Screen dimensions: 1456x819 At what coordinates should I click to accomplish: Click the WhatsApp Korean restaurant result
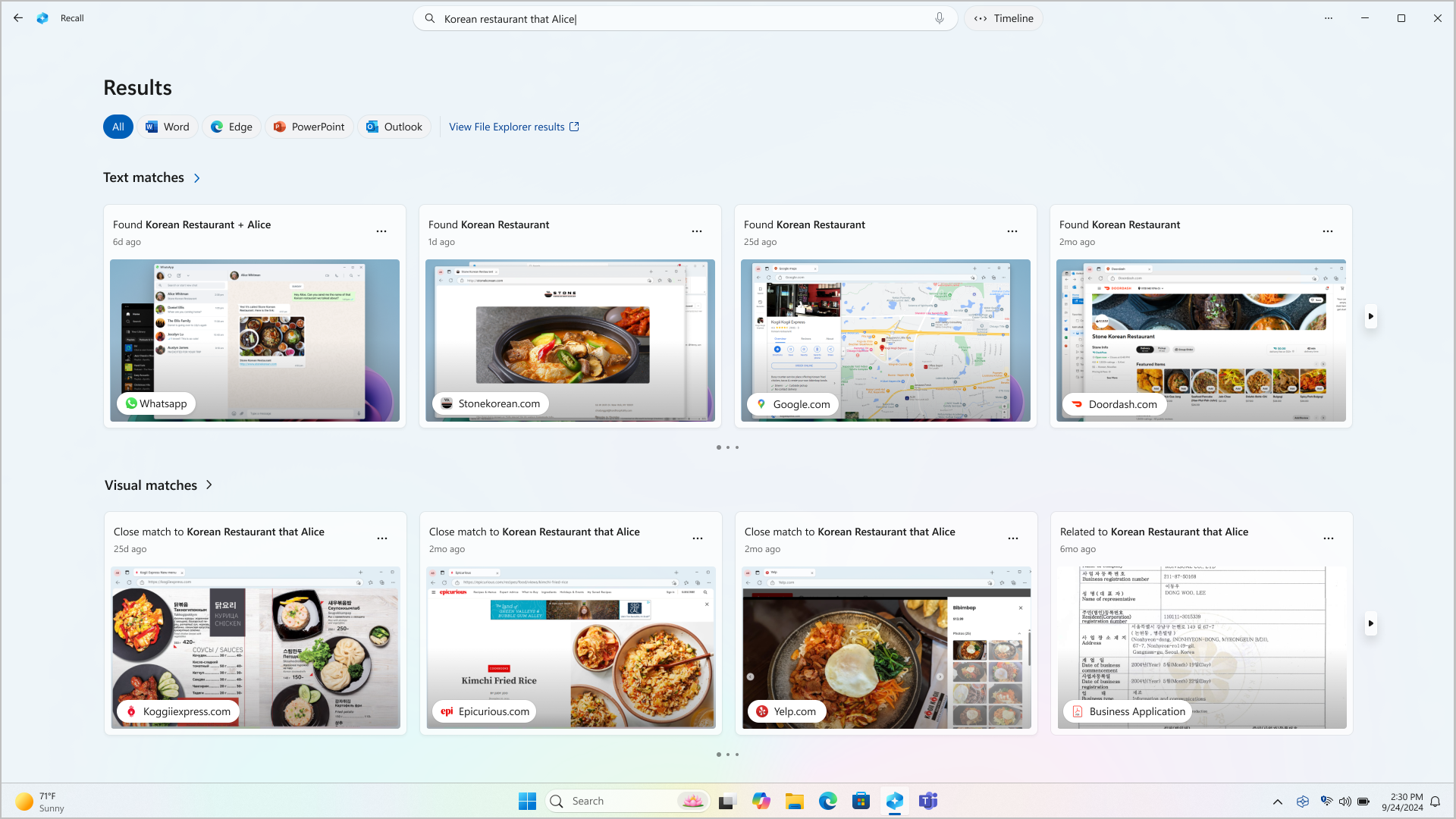pyautogui.click(x=254, y=315)
